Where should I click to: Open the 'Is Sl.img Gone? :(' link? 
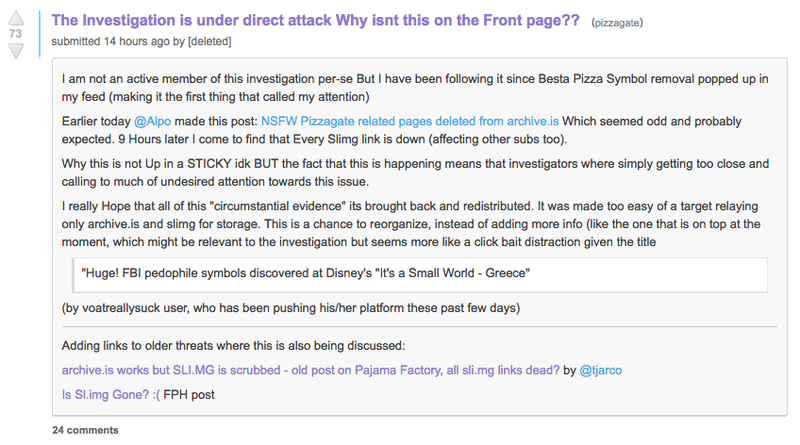point(111,394)
